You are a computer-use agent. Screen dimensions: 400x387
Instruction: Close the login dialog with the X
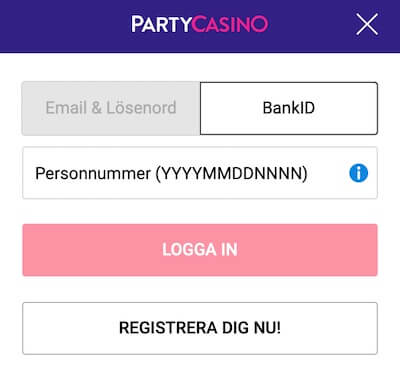pos(367,24)
